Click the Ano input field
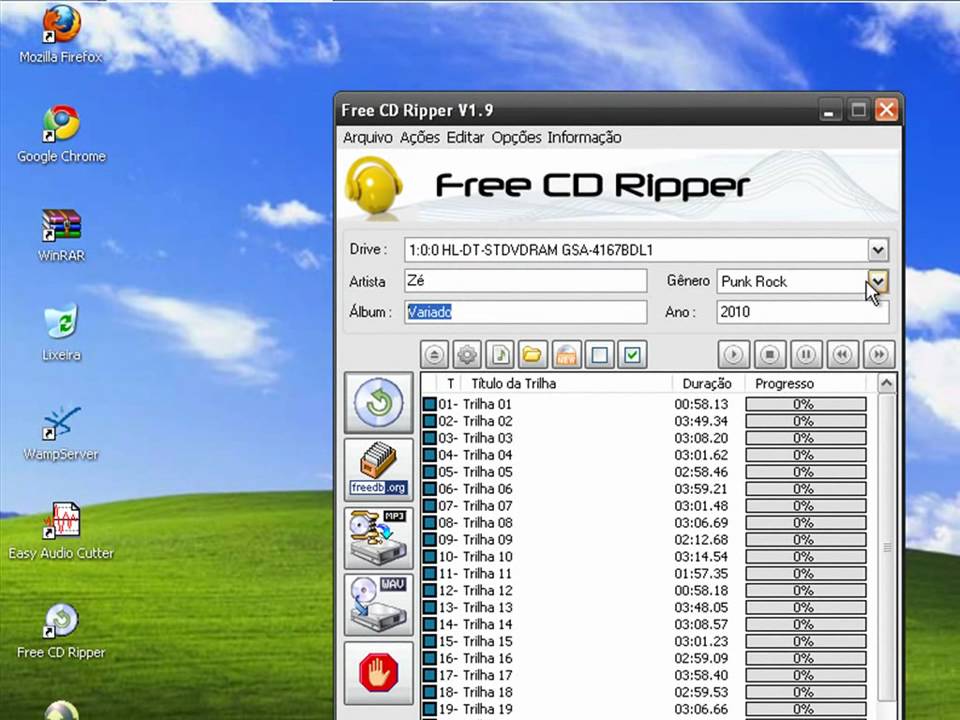960x720 pixels. pos(802,312)
